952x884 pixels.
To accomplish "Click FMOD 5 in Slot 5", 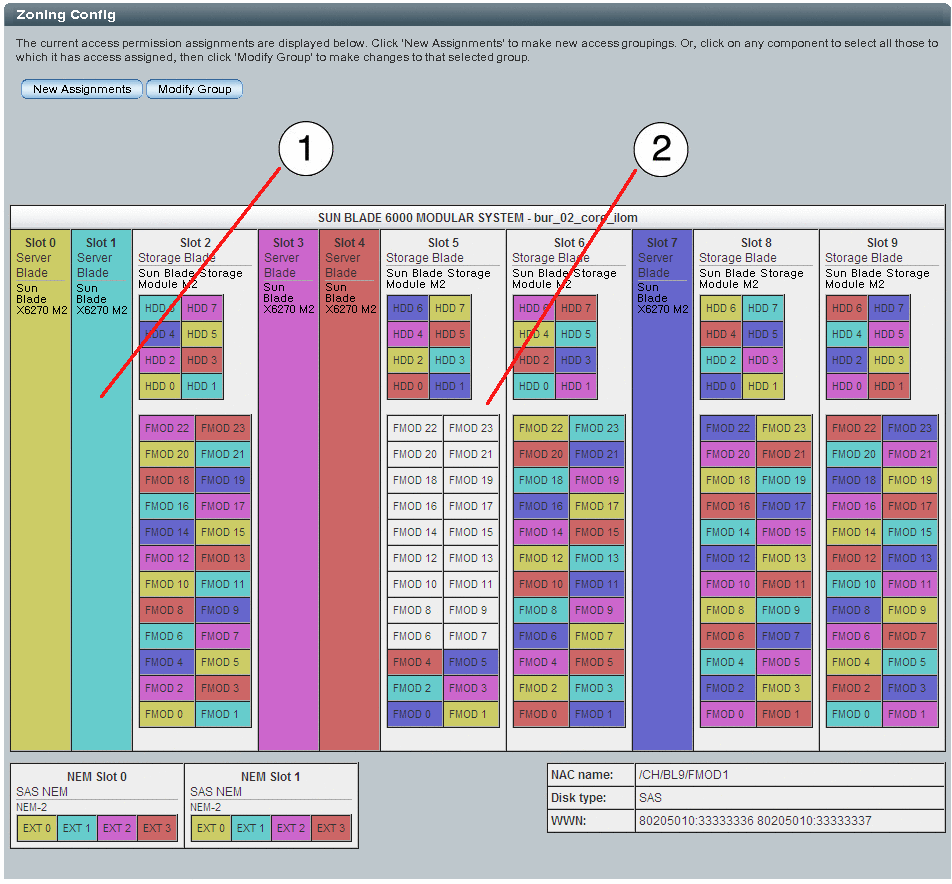I will click(x=471, y=662).
